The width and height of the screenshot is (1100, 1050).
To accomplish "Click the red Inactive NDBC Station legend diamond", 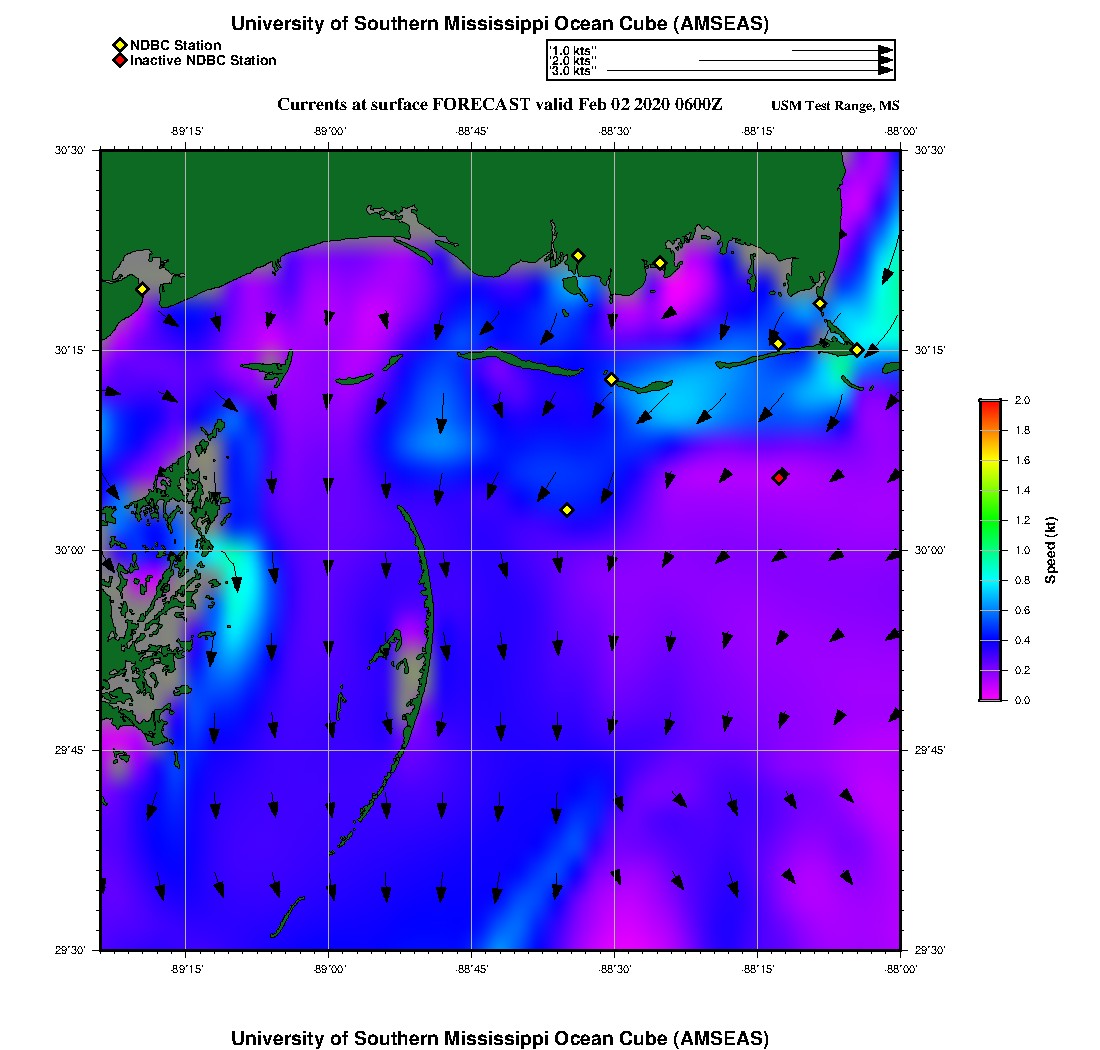I will (x=119, y=60).
